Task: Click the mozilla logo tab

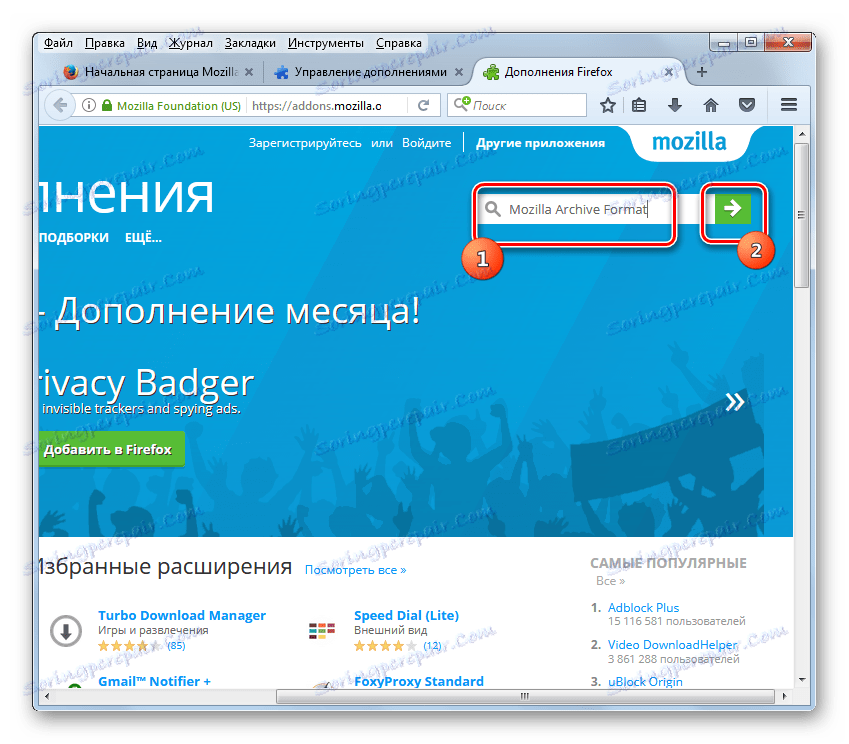Action: (x=689, y=142)
